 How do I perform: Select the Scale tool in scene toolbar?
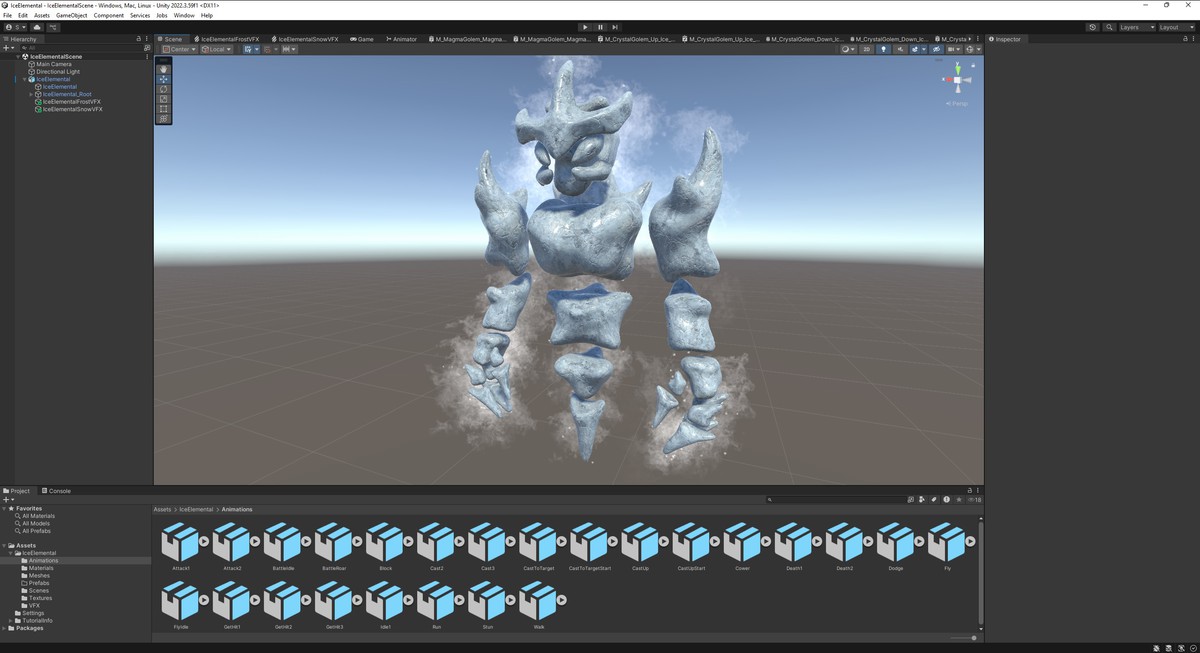[164, 99]
